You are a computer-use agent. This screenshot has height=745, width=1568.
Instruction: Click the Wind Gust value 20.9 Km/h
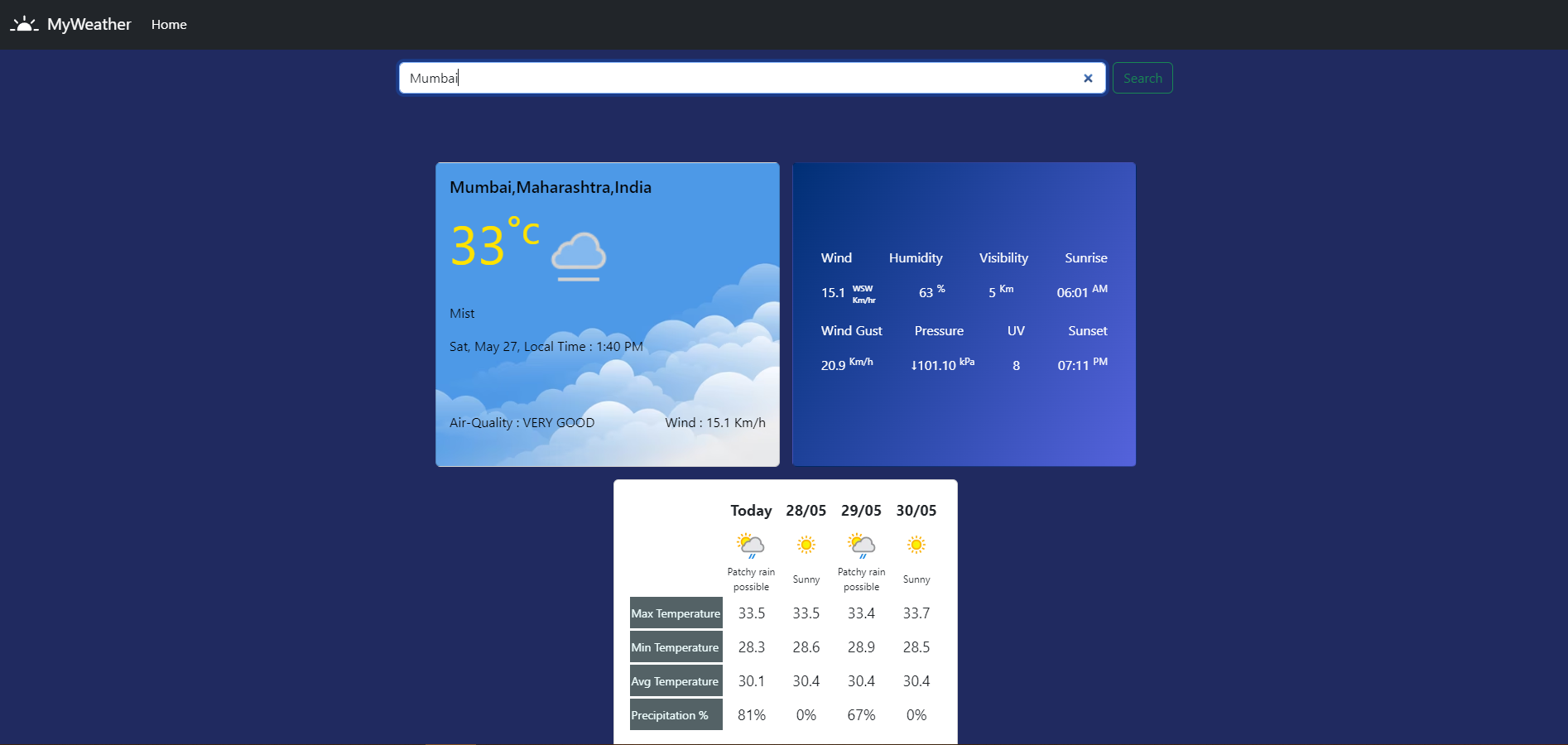[846, 364]
